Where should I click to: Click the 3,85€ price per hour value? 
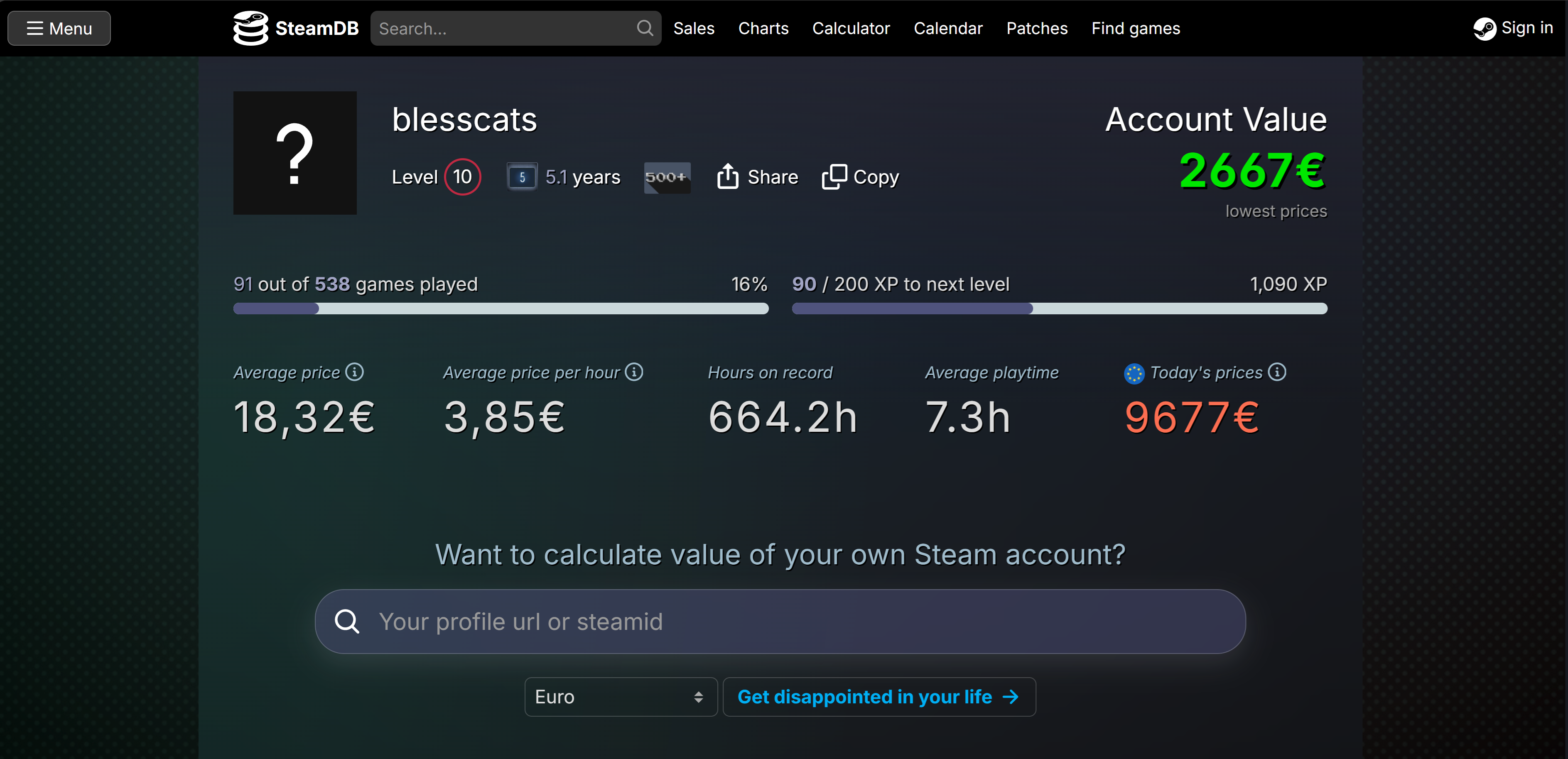[x=505, y=418]
